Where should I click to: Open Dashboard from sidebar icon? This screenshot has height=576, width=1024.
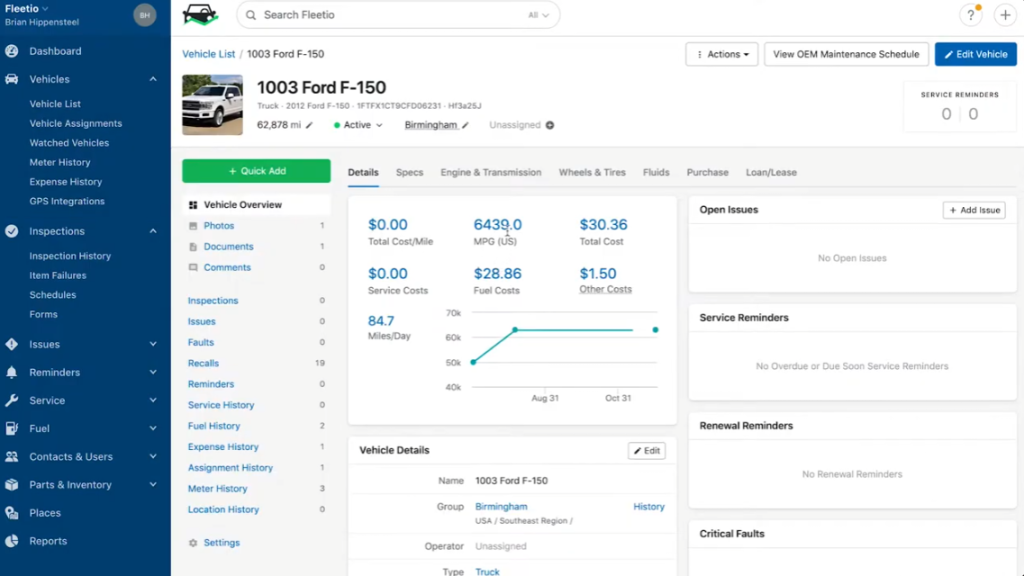coord(12,51)
